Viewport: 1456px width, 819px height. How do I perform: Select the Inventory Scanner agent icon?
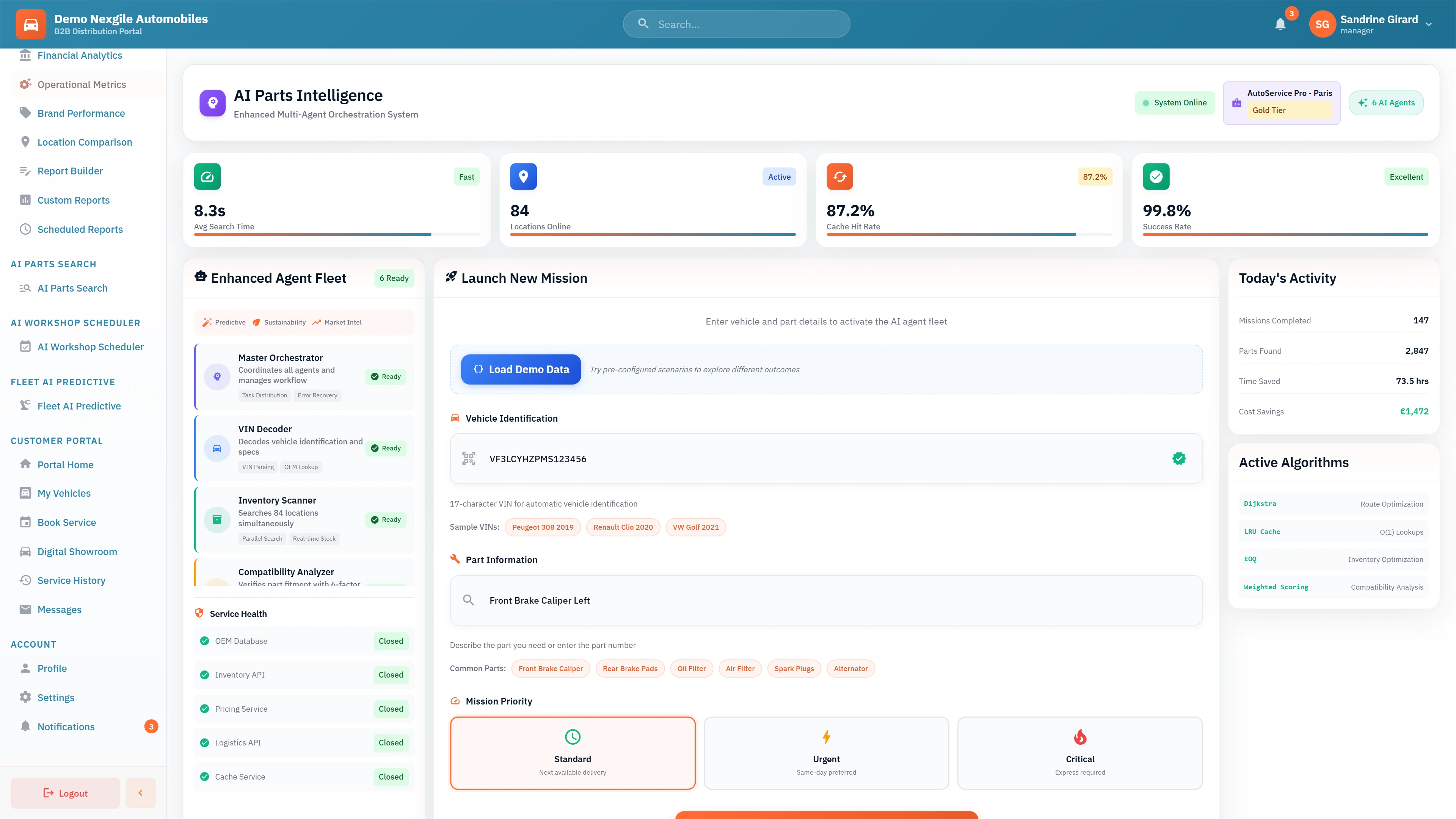pyautogui.click(x=217, y=519)
